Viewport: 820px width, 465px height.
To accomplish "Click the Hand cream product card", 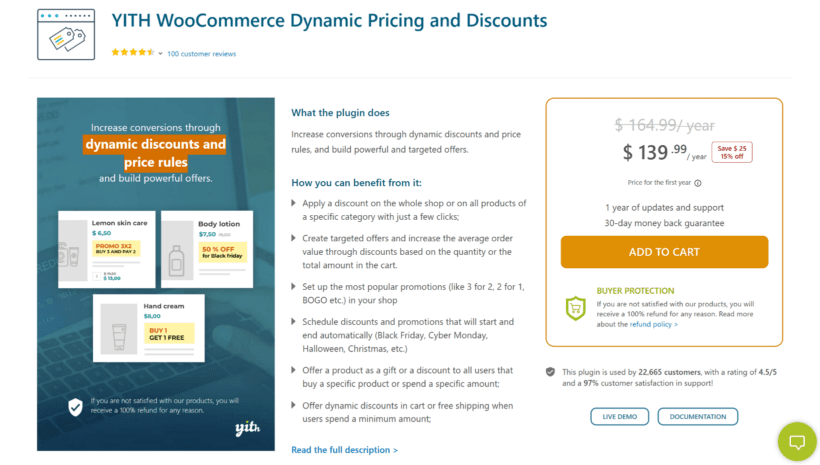I will 149,328.
